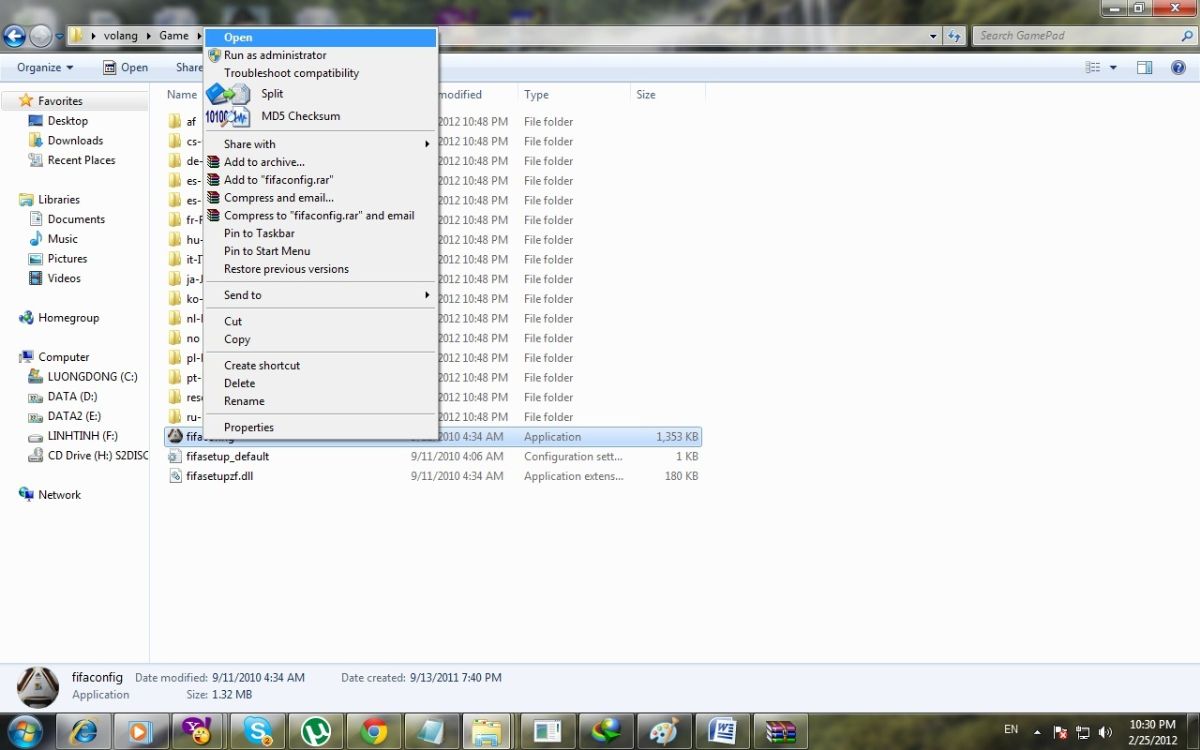Select DATA2 (E:) drive
Screen dimensions: 1200x750
click(x=74, y=416)
